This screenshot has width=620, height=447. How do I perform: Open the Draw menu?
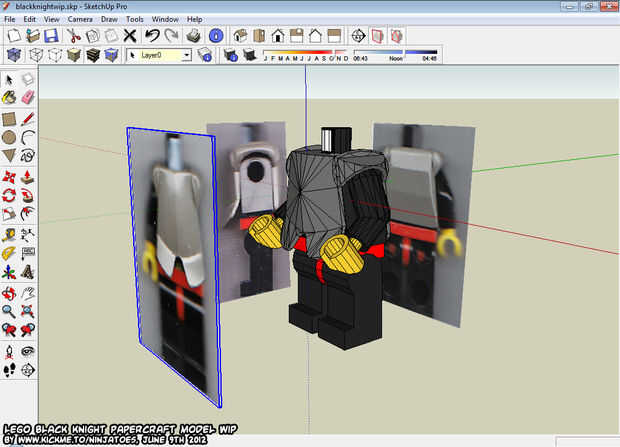click(x=108, y=19)
